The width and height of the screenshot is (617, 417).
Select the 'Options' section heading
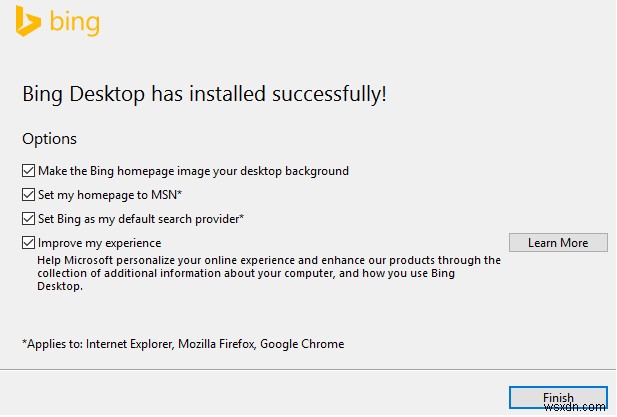49,139
